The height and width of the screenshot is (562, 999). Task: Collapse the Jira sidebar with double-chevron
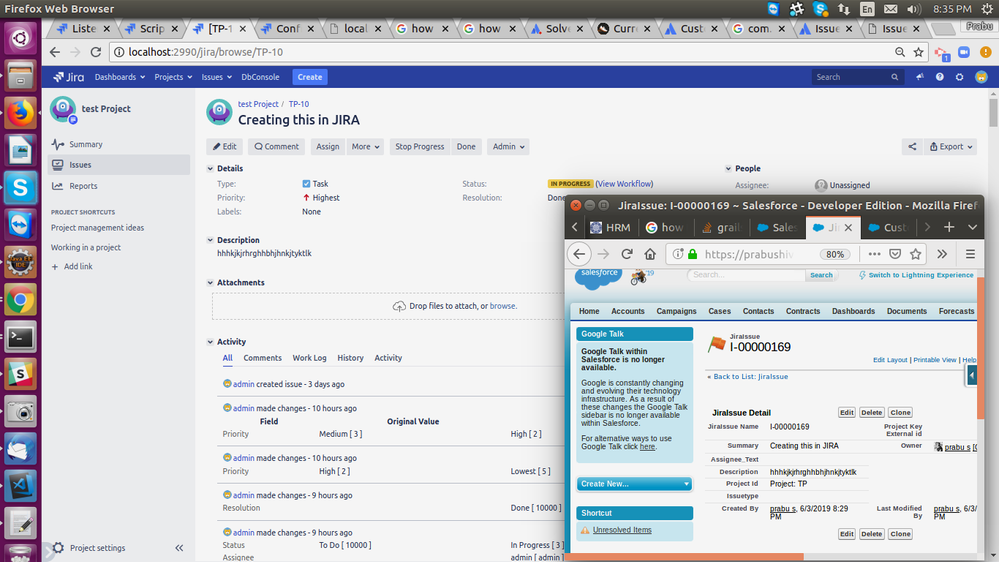179,548
